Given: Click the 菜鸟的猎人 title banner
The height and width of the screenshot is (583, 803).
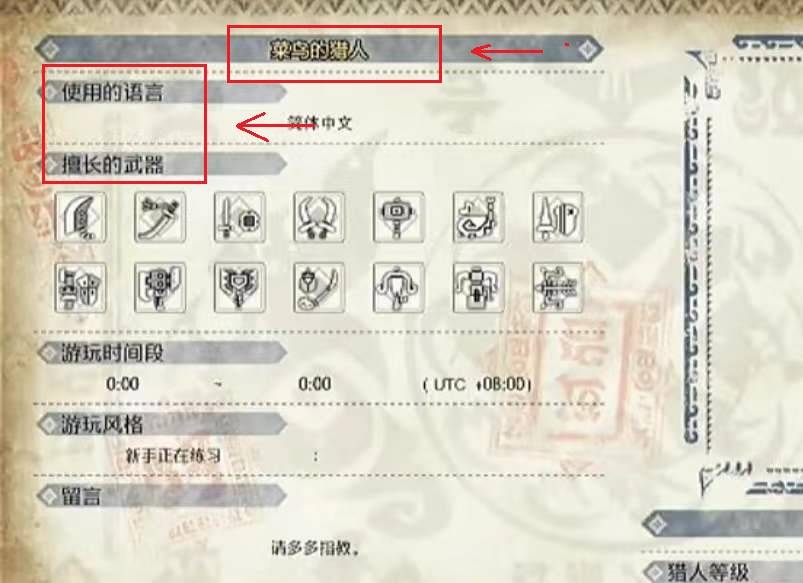Looking at the screenshot, I should [319, 50].
